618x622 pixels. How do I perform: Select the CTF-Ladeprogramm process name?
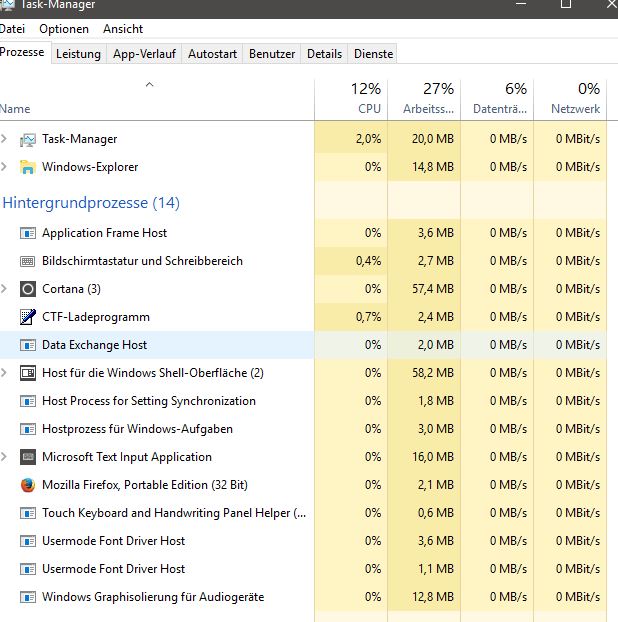(x=96, y=317)
